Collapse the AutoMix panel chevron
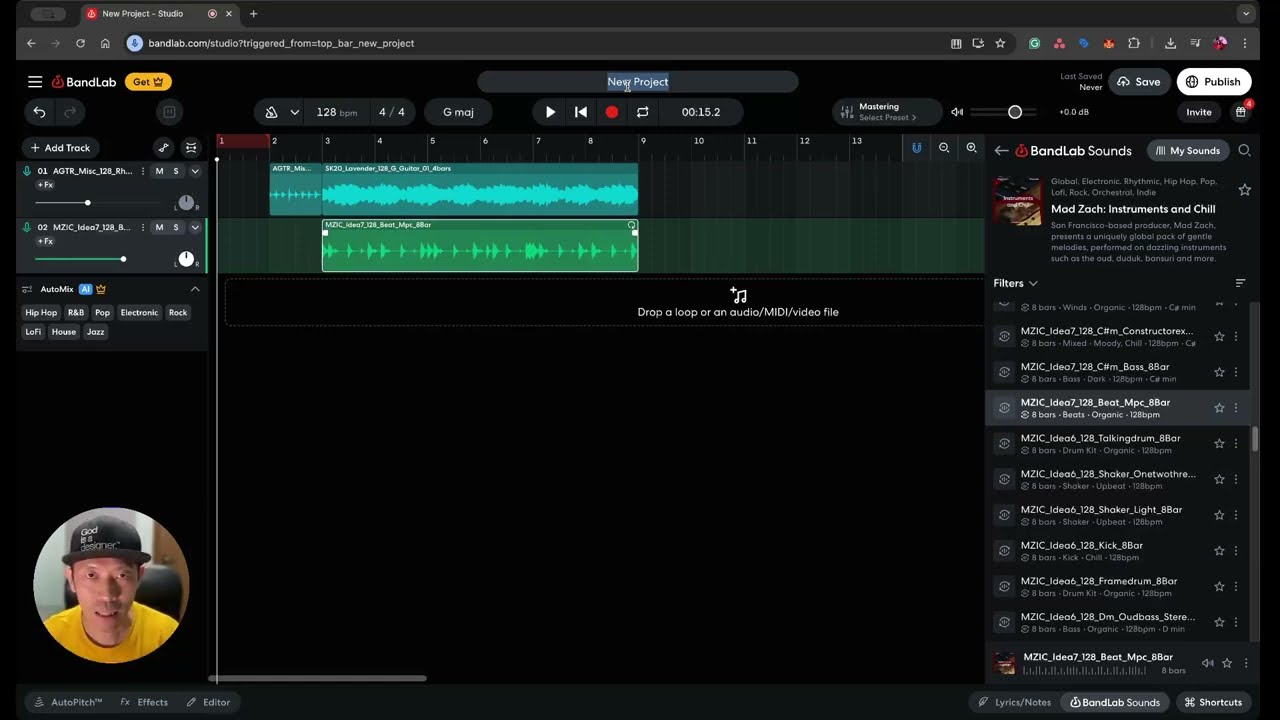 [x=195, y=289]
